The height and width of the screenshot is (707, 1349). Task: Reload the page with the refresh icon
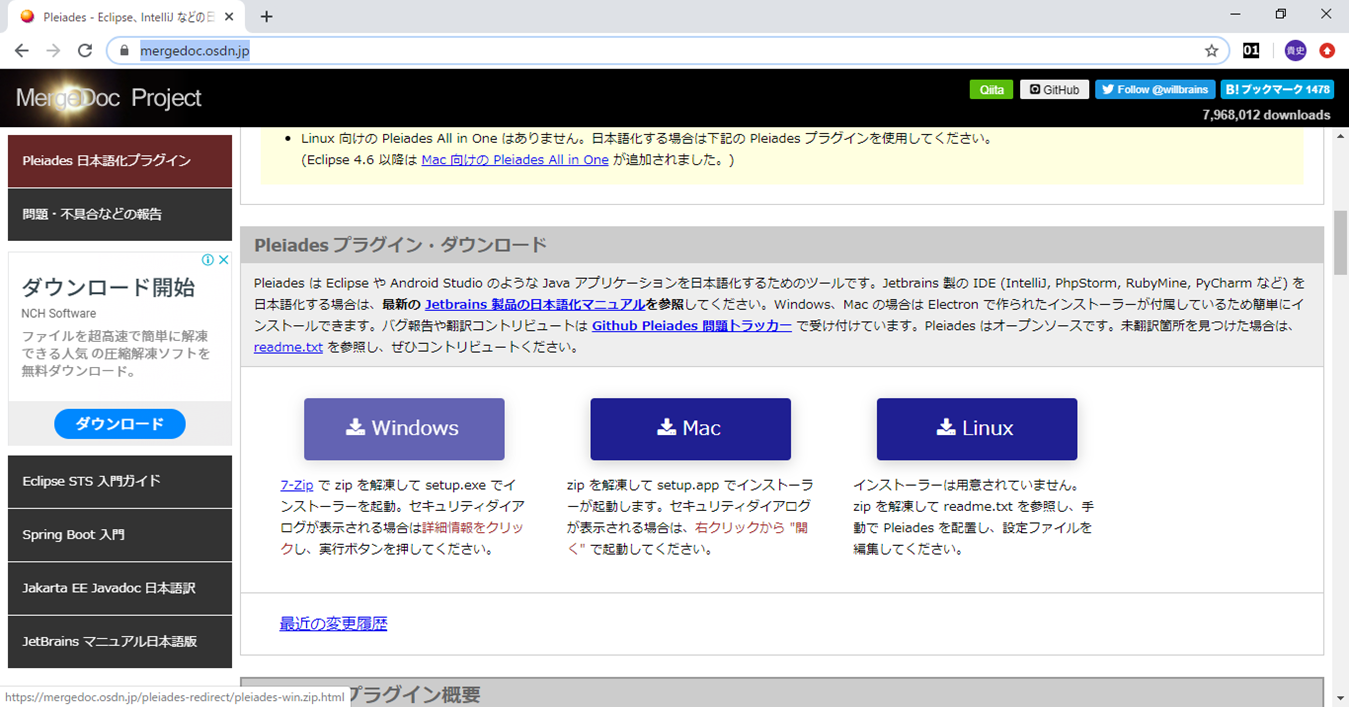pos(85,51)
